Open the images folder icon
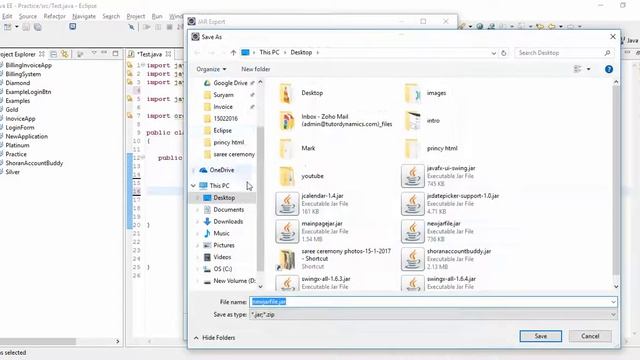 coord(413,93)
